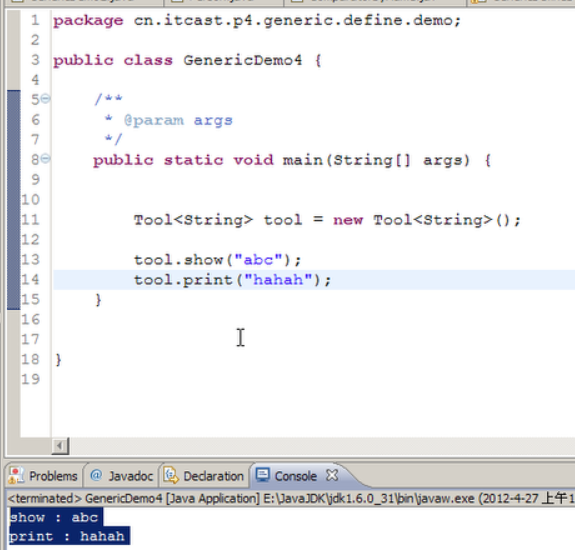
Task: Click the tool.show("abc") statement
Action: (218, 260)
